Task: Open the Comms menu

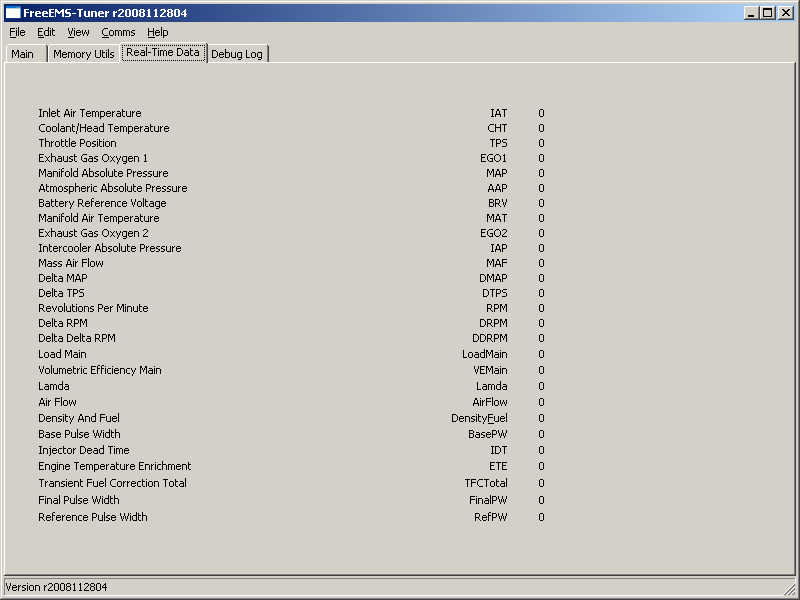Action: coord(118,32)
